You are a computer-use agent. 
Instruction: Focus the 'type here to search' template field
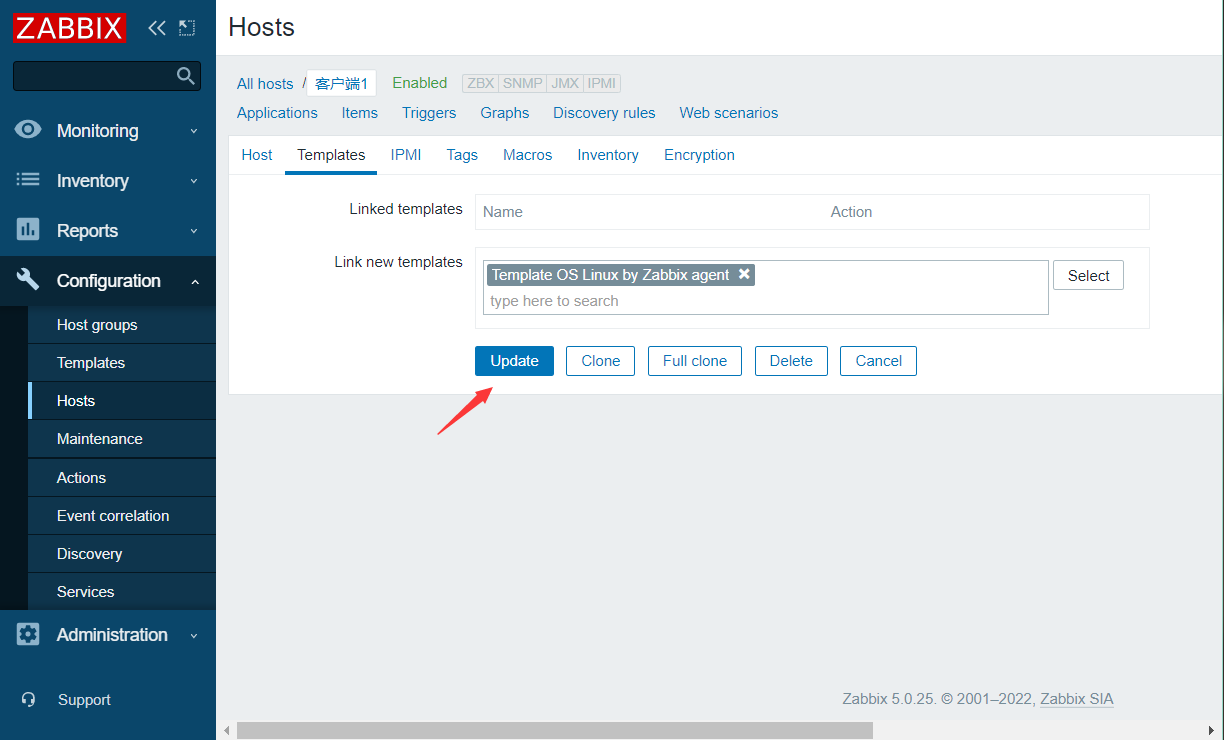[765, 301]
